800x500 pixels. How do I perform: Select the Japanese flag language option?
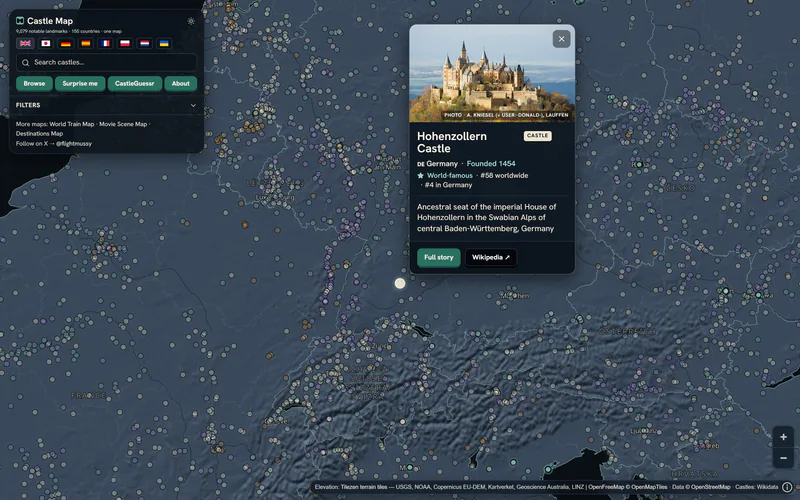pyautogui.click(x=46, y=43)
